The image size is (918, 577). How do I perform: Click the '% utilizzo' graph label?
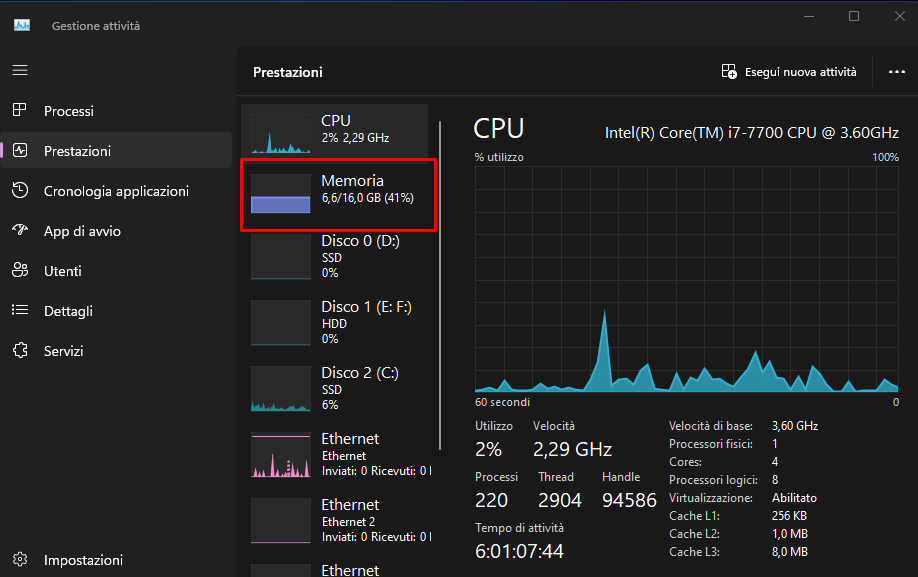[x=499, y=157]
